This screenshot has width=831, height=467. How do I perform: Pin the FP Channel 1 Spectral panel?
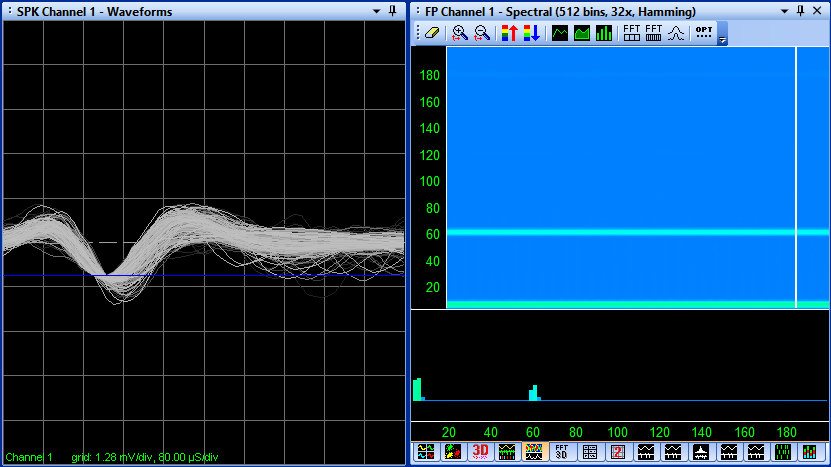click(x=801, y=11)
